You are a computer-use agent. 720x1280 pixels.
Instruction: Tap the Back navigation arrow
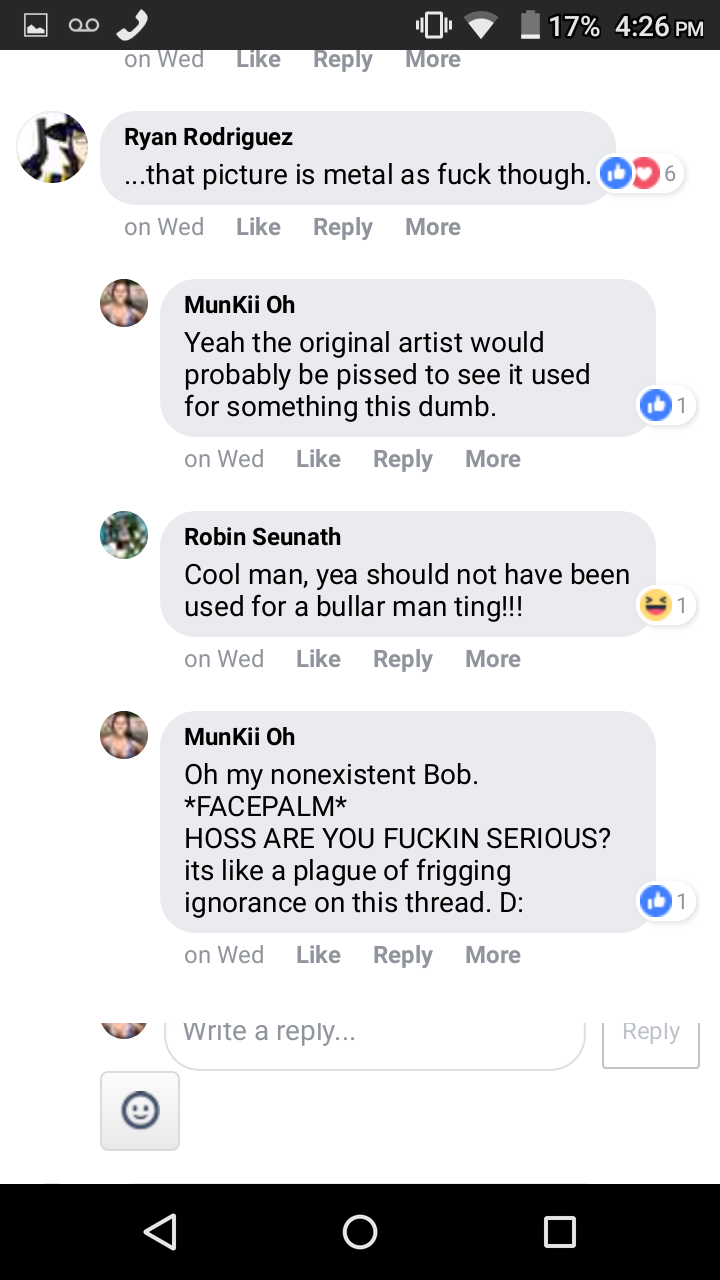click(162, 1232)
